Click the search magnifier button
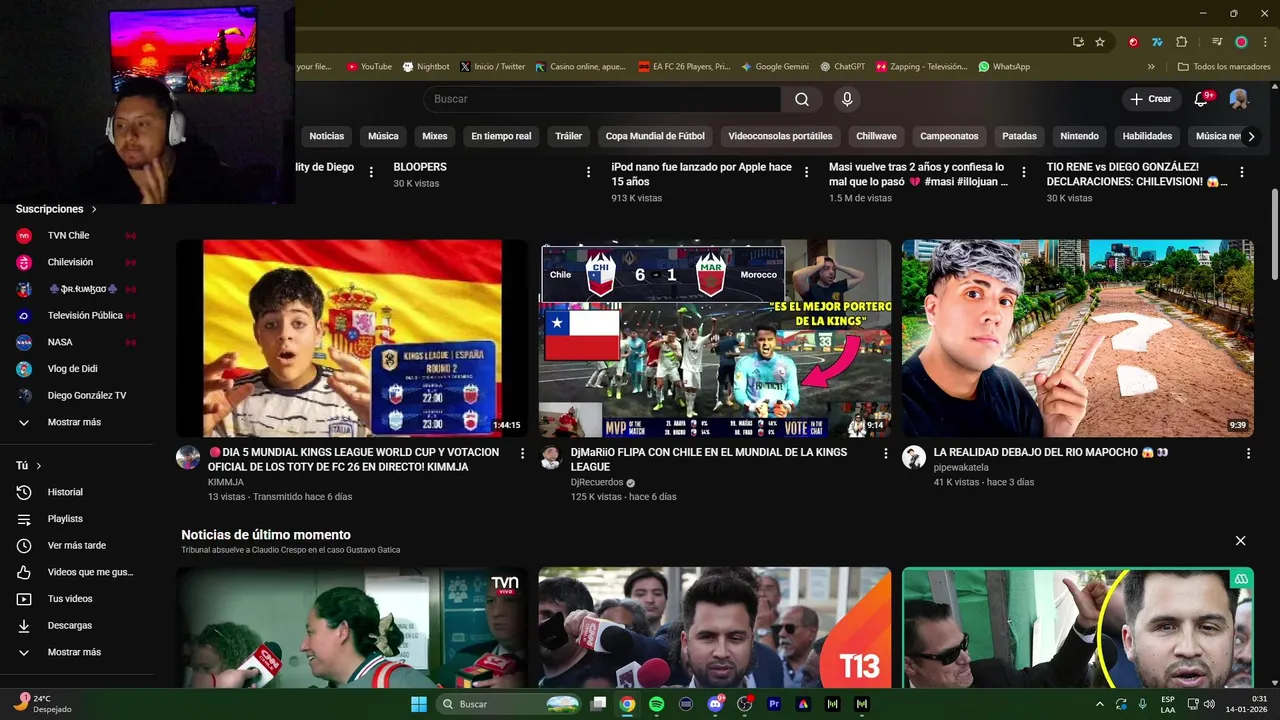 tap(802, 99)
